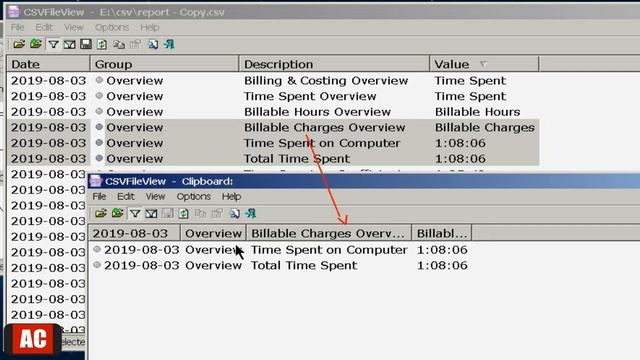This screenshot has height=360, width=640.
Task: Click 1:08:06 value in the Clipboard Total Time Spent row
Action: coord(442,265)
